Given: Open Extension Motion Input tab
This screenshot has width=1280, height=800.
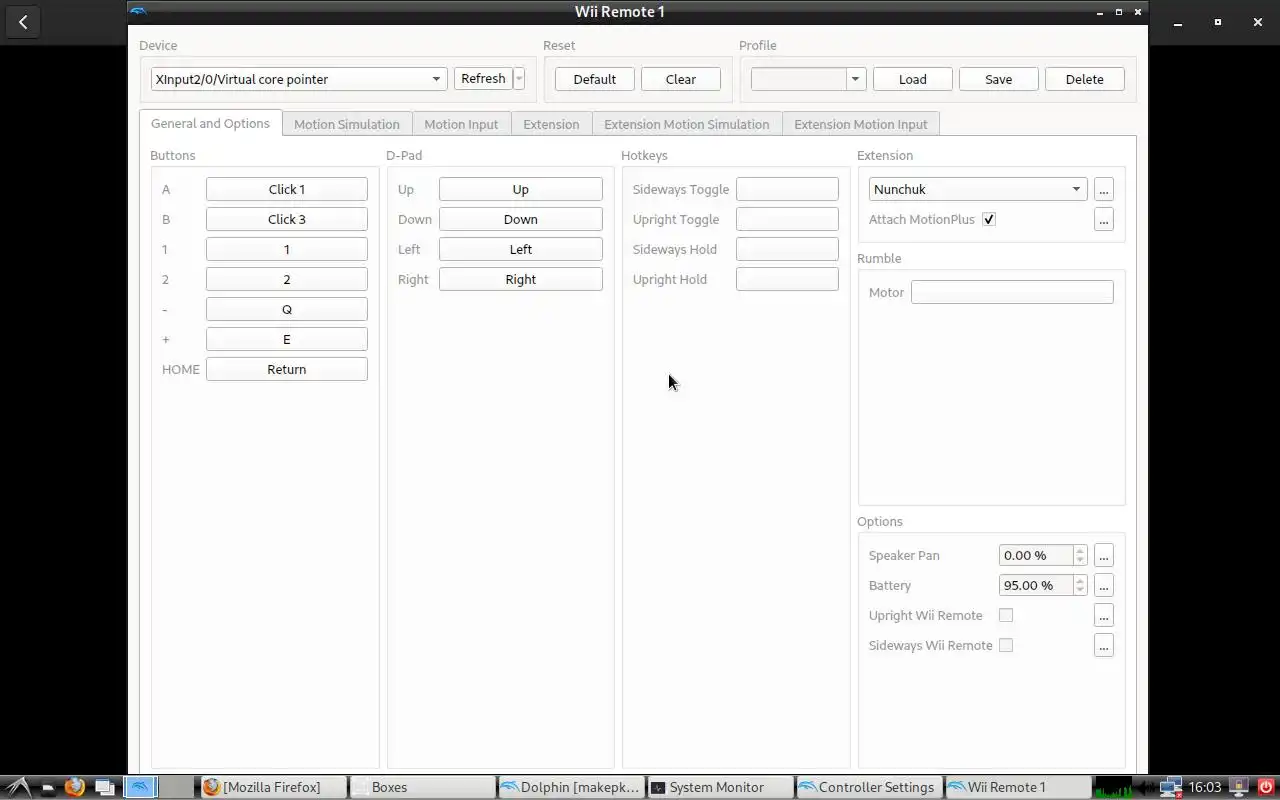Looking at the screenshot, I should (x=861, y=124).
